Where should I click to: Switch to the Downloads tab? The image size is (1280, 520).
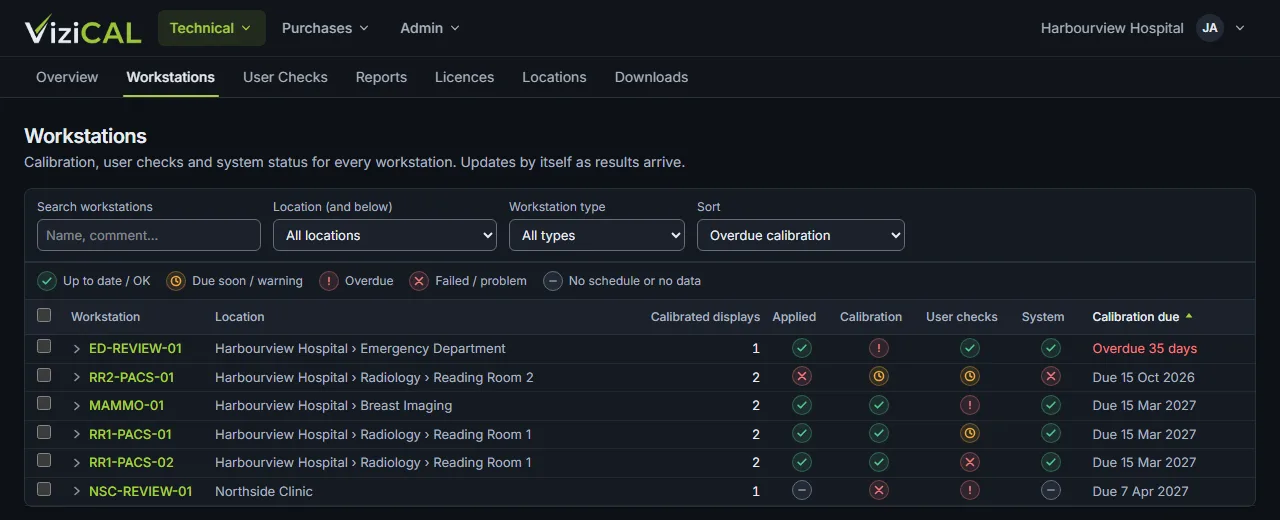[x=651, y=77]
